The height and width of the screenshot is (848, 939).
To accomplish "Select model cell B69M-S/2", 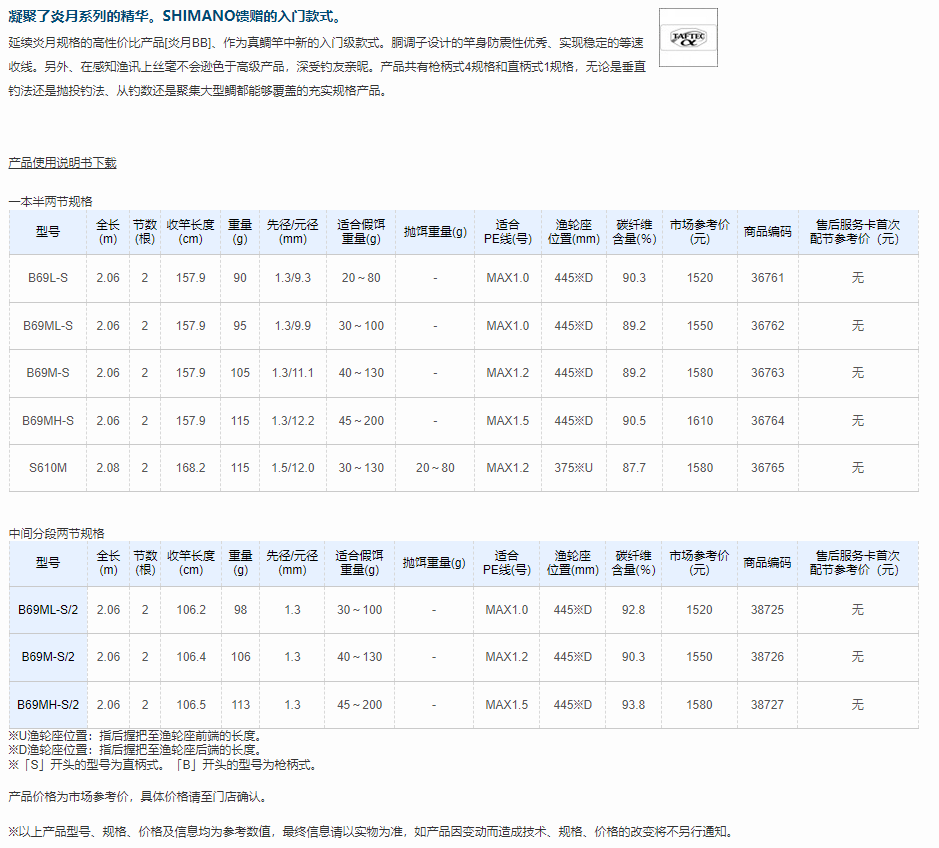I will pyautogui.click(x=48, y=657).
